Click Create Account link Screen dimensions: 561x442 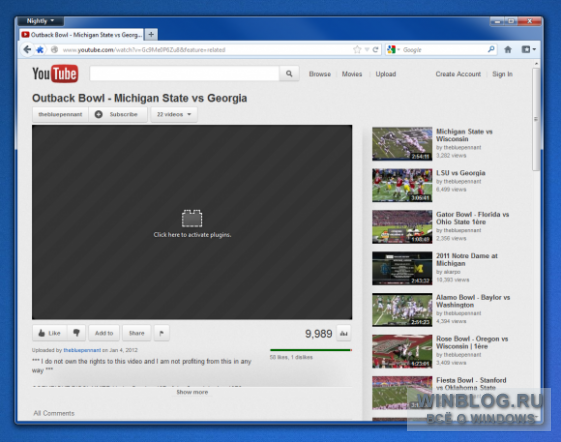pyautogui.click(x=458, y=74)
